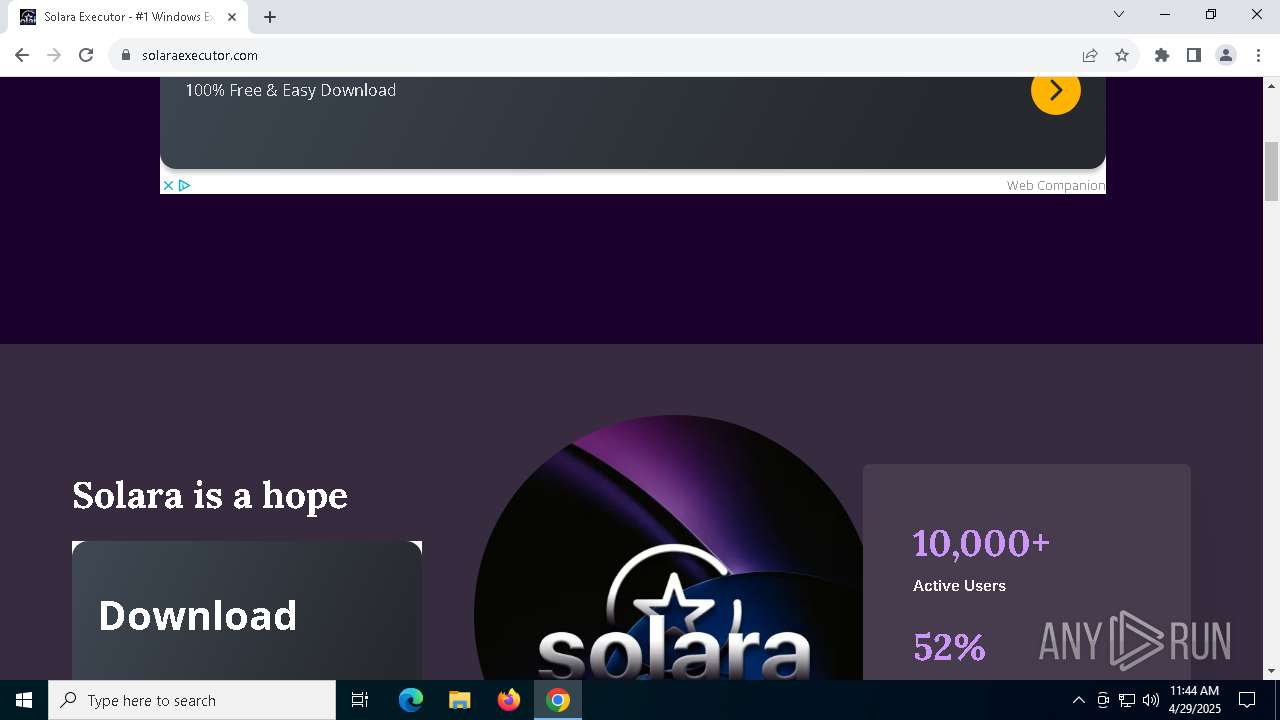Click the scrollbar down arrow
This screenshot has width=1280, height=720.
pos(1271,672)
